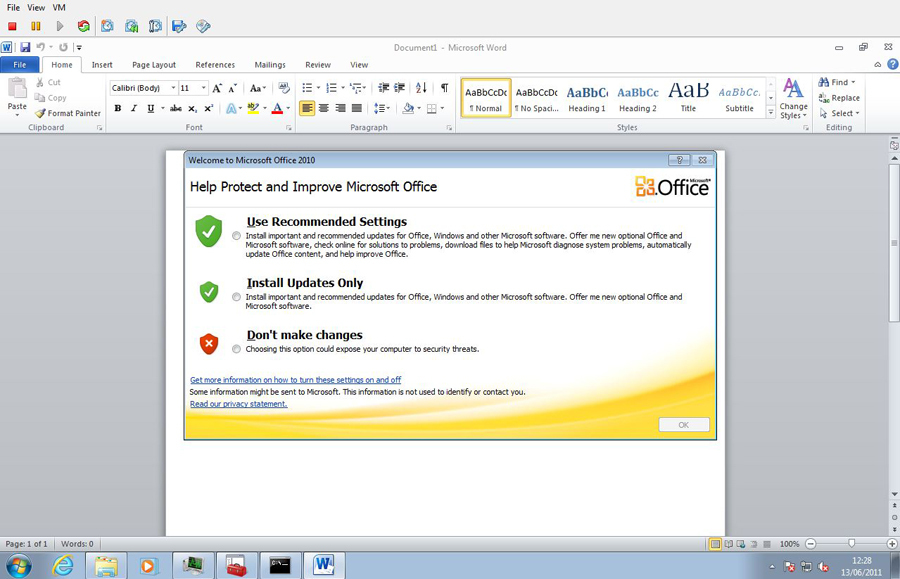The height and width of the screenshot is (579, 900).
Task: Click the Words: 0 status bar counter
Action: 77,543
